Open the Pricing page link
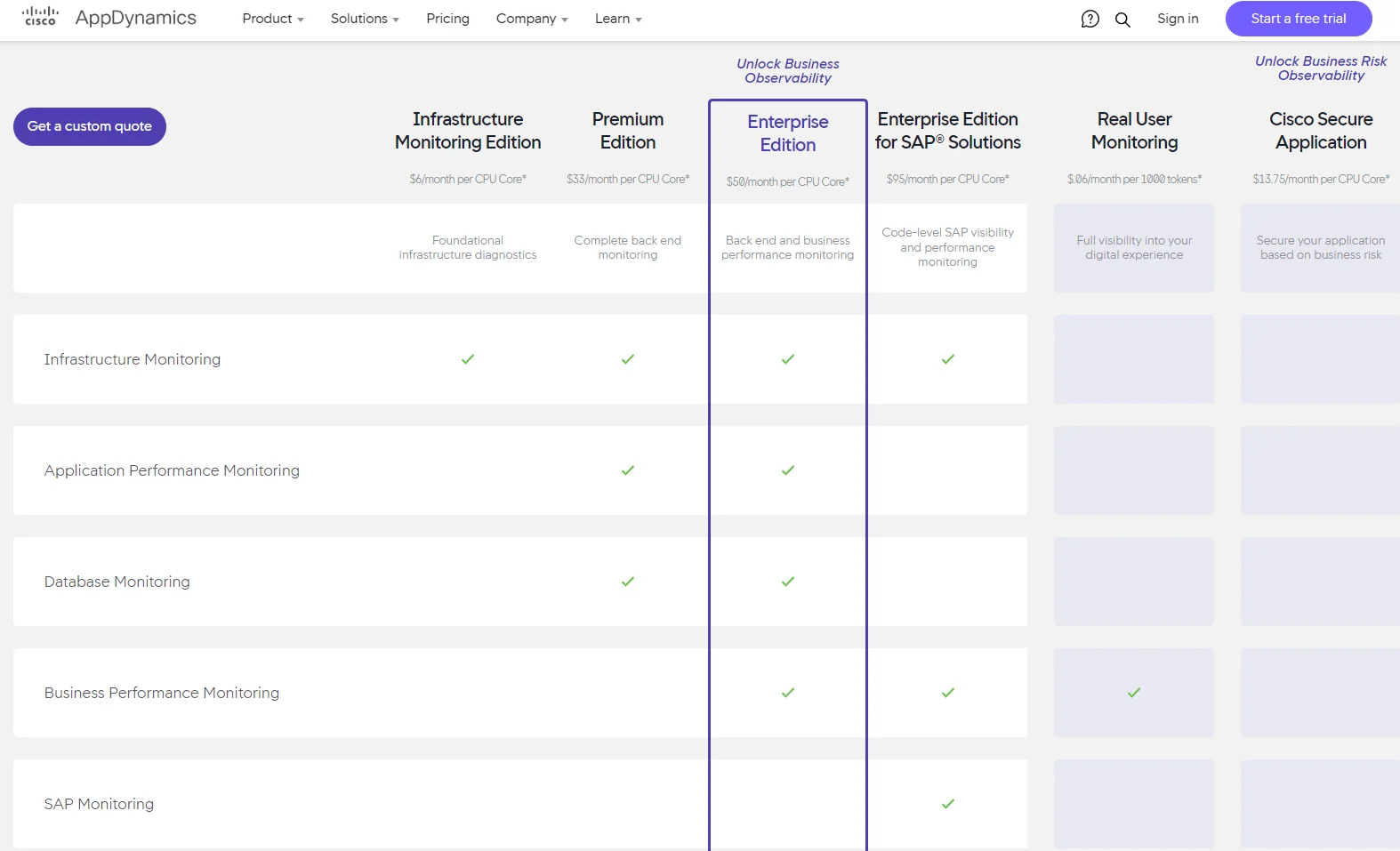The image size is (1400, 851). pyautogui.click(x=447, y=19)
